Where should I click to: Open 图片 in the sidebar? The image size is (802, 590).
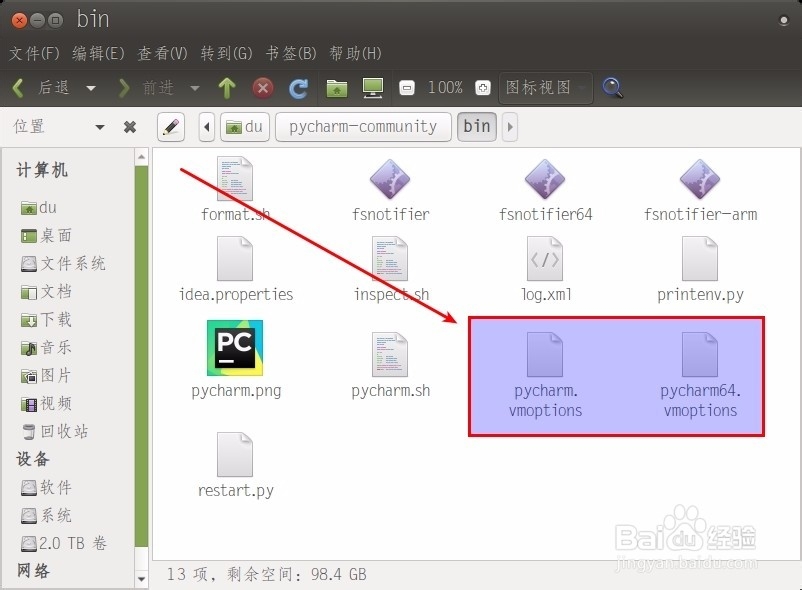[46, 376]
